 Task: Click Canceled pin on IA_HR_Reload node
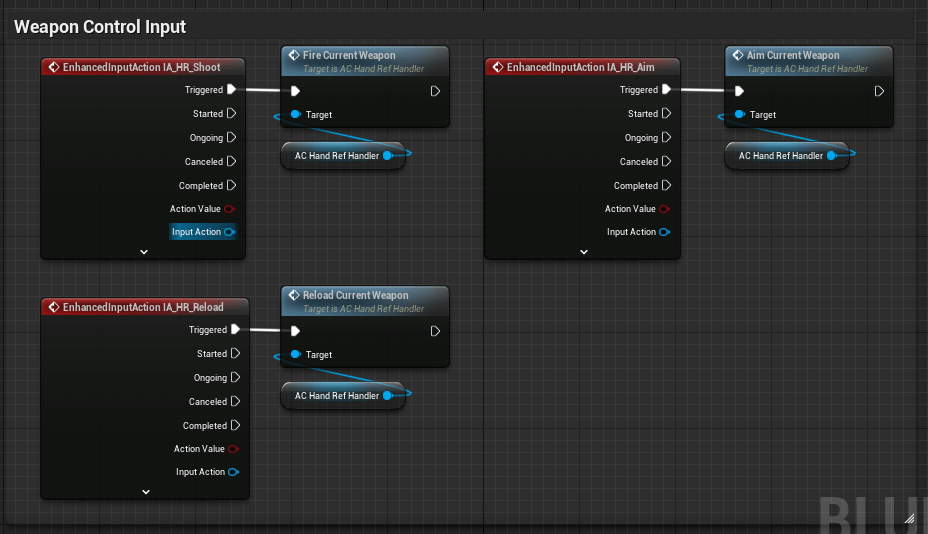click(235, 402)
